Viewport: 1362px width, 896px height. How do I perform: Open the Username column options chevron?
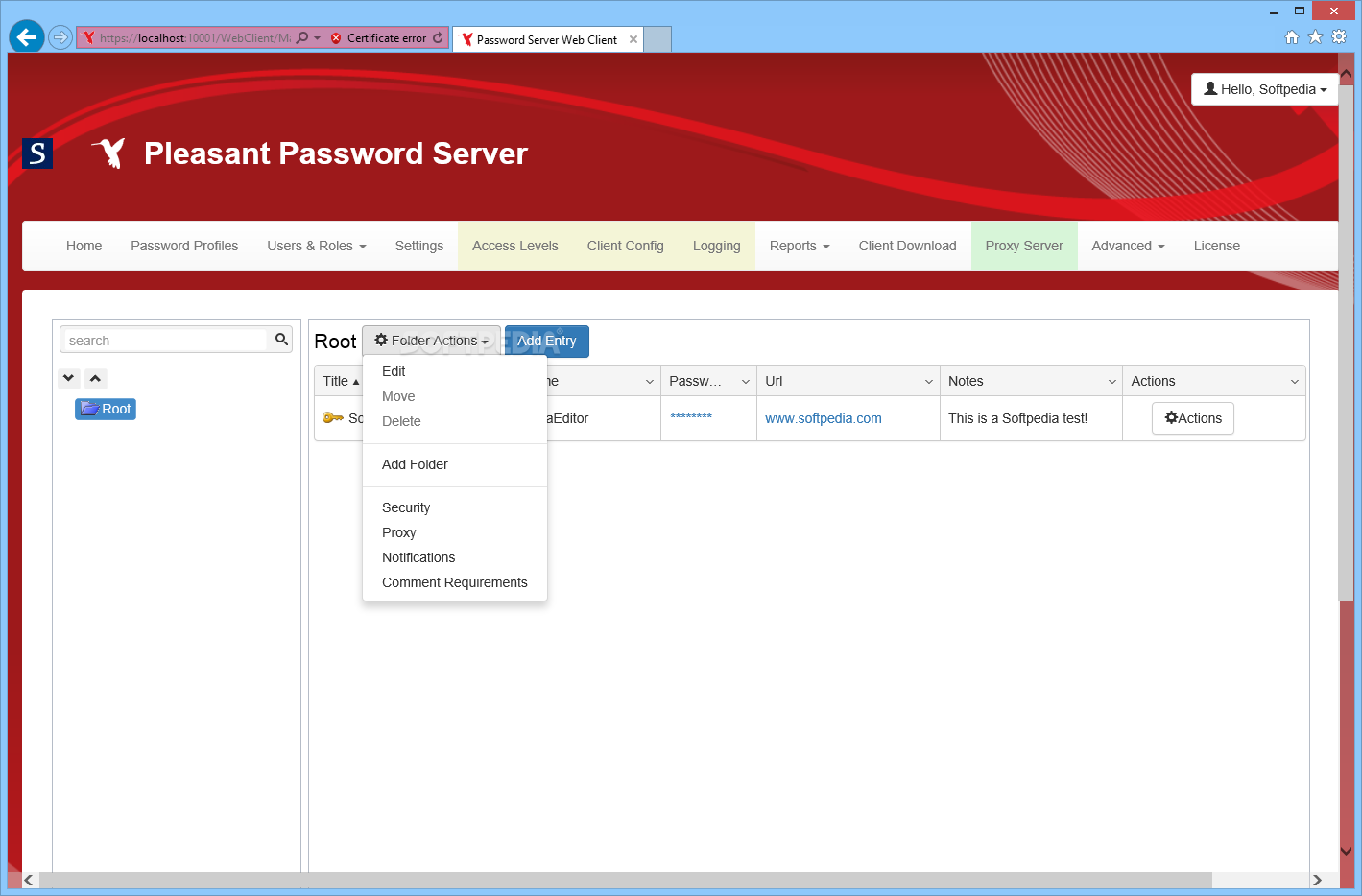pyautogui.click(x=650, y=382)
